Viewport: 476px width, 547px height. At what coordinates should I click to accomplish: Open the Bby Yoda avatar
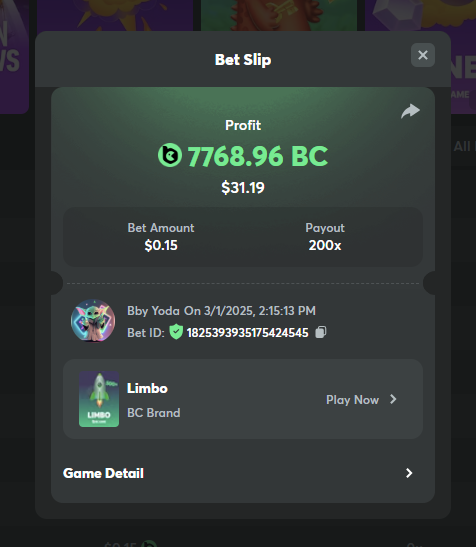[x=93, y=321]
